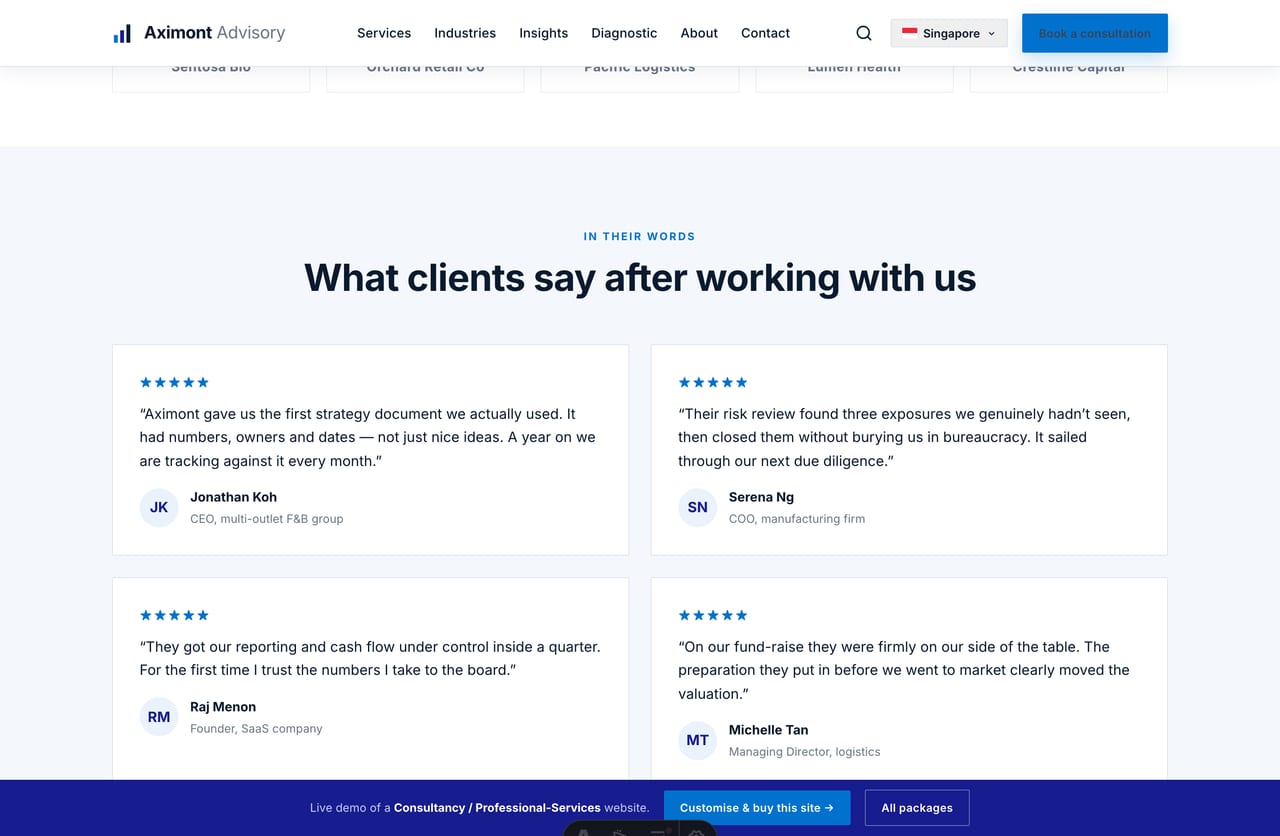The width and height of the screenshot is (1280, 836).
Task: Go to the Contact page
Action: click(765, 33)
